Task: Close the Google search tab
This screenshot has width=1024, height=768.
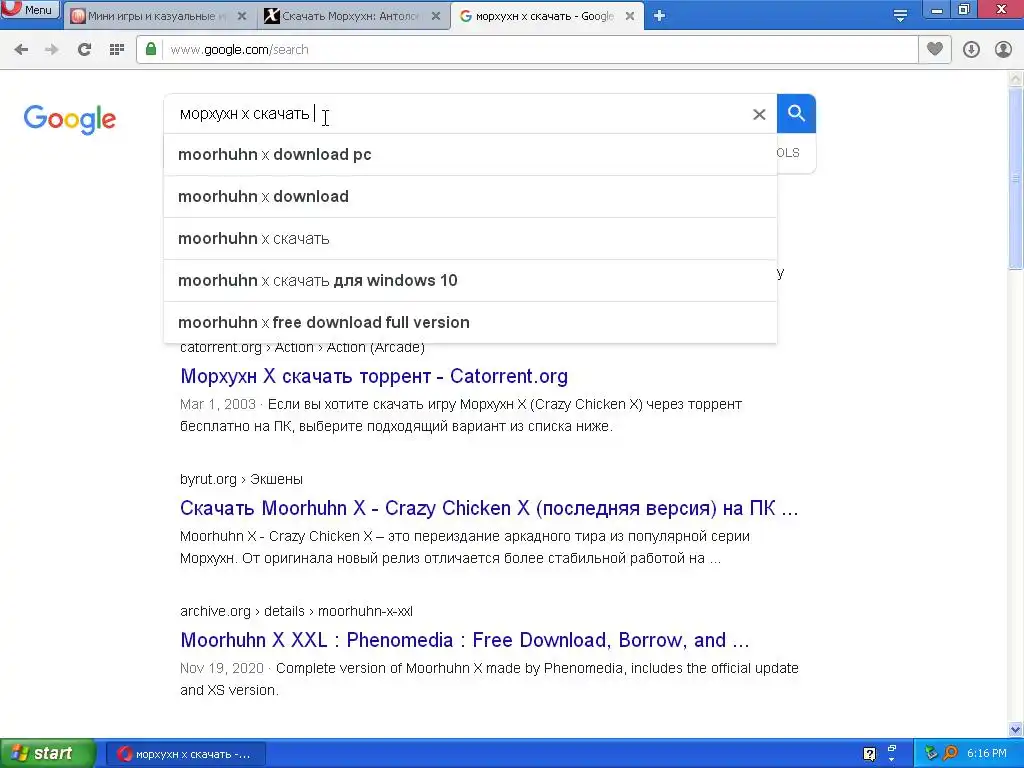Action: 630,16
